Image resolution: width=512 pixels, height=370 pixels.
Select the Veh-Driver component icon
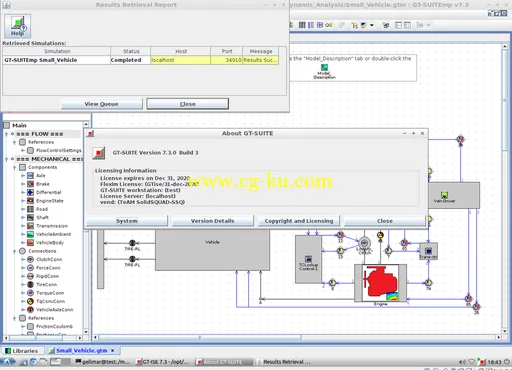pos(444,195)
